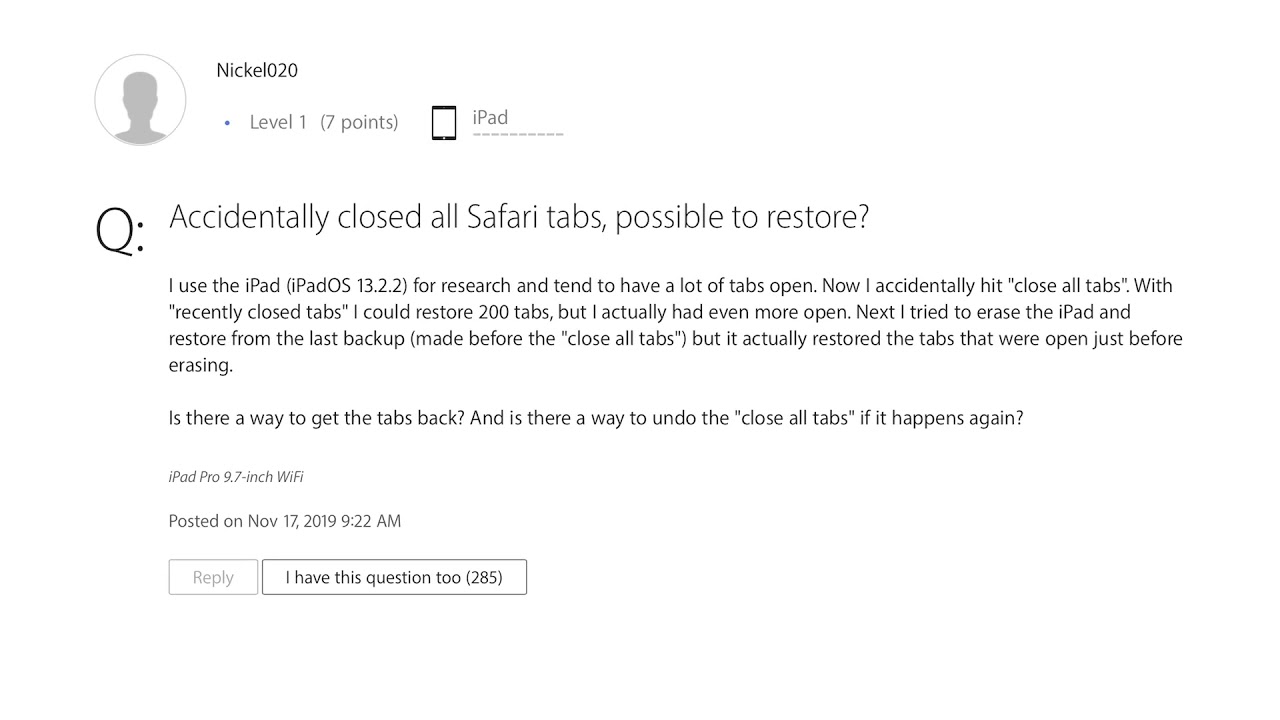Click the first paragraph of the question
The image size is (1280, 720).
(675, 326)
